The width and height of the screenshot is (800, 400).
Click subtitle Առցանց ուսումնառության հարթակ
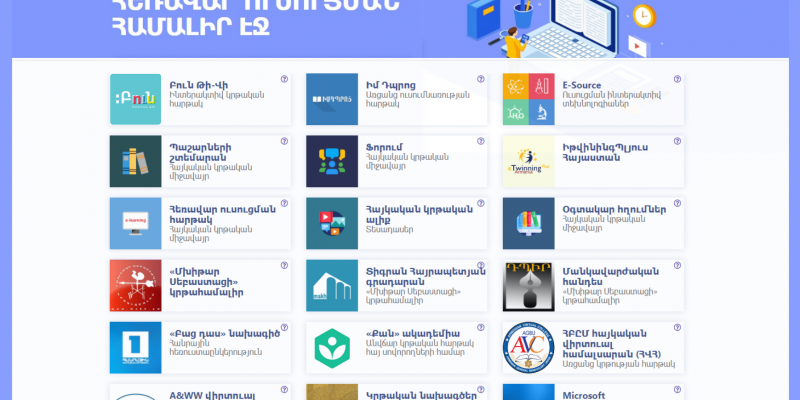[418, 99]
